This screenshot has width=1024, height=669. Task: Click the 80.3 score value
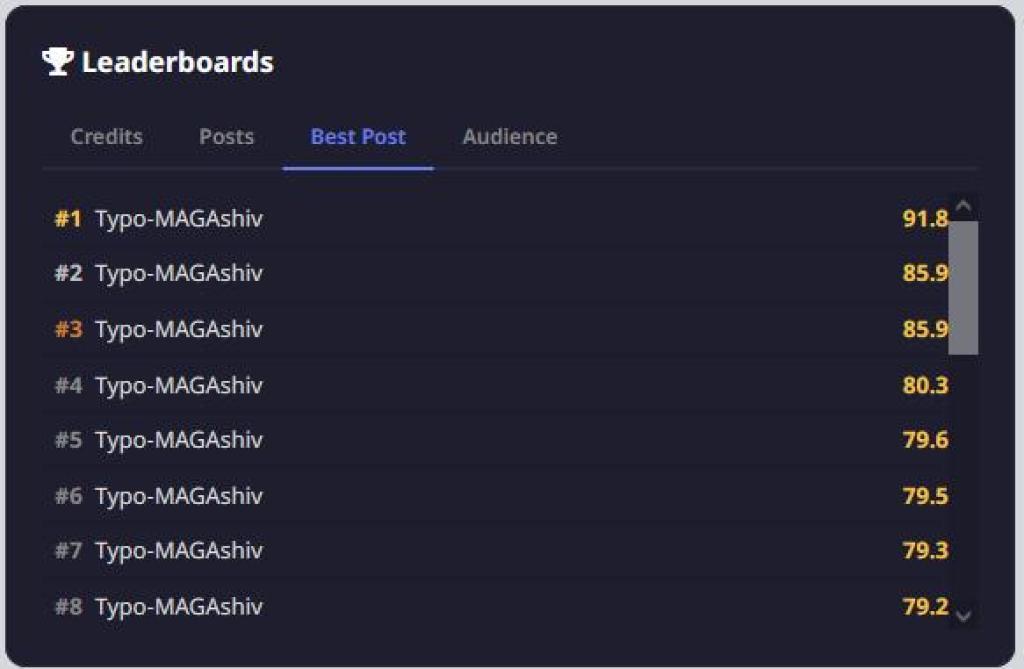pos(925,385)
